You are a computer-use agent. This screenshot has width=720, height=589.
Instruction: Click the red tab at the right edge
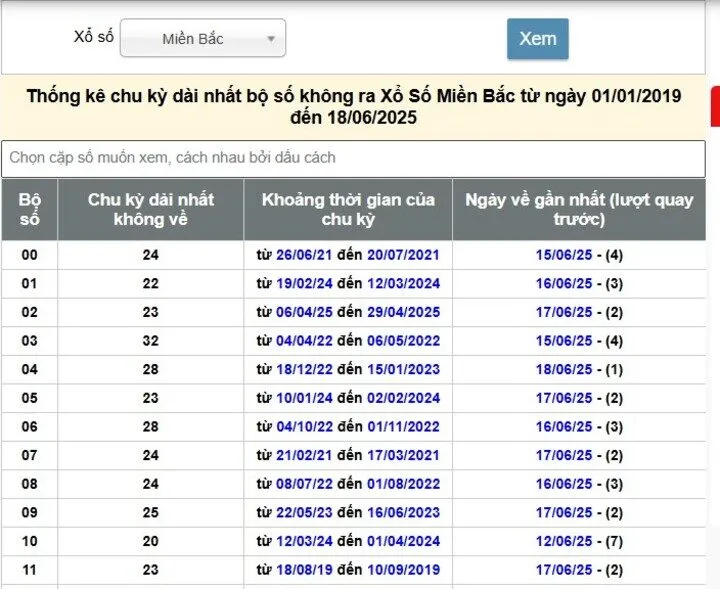[714, 106]
